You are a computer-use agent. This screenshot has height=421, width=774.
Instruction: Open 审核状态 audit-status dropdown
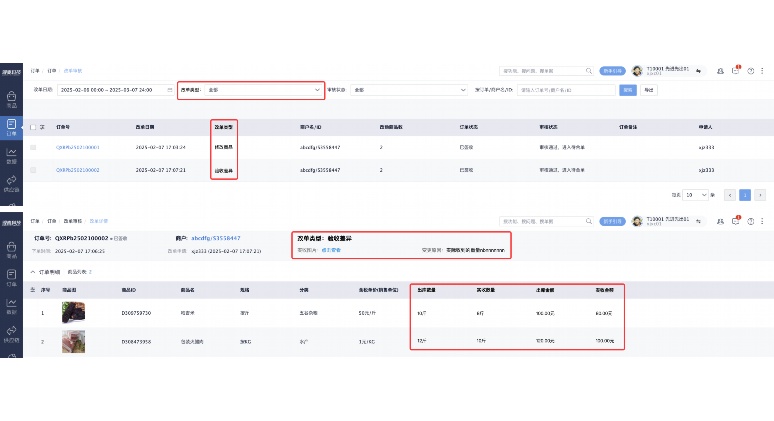tap(408, 90)
